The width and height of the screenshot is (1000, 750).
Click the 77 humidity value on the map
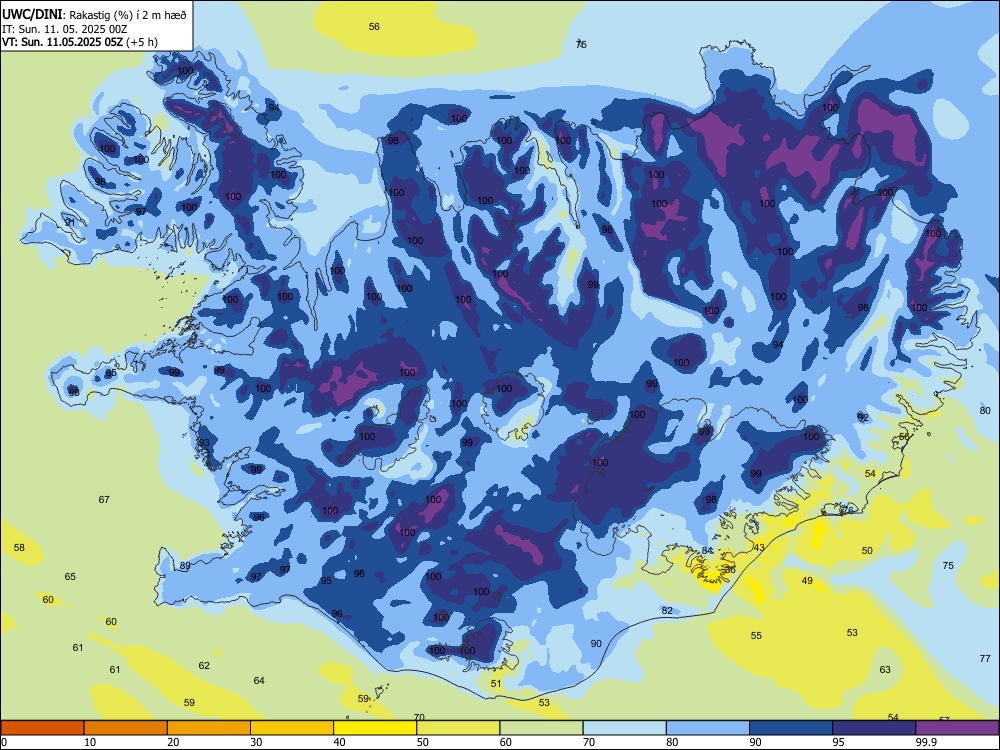pyautogui.click(x=985, y=658)
